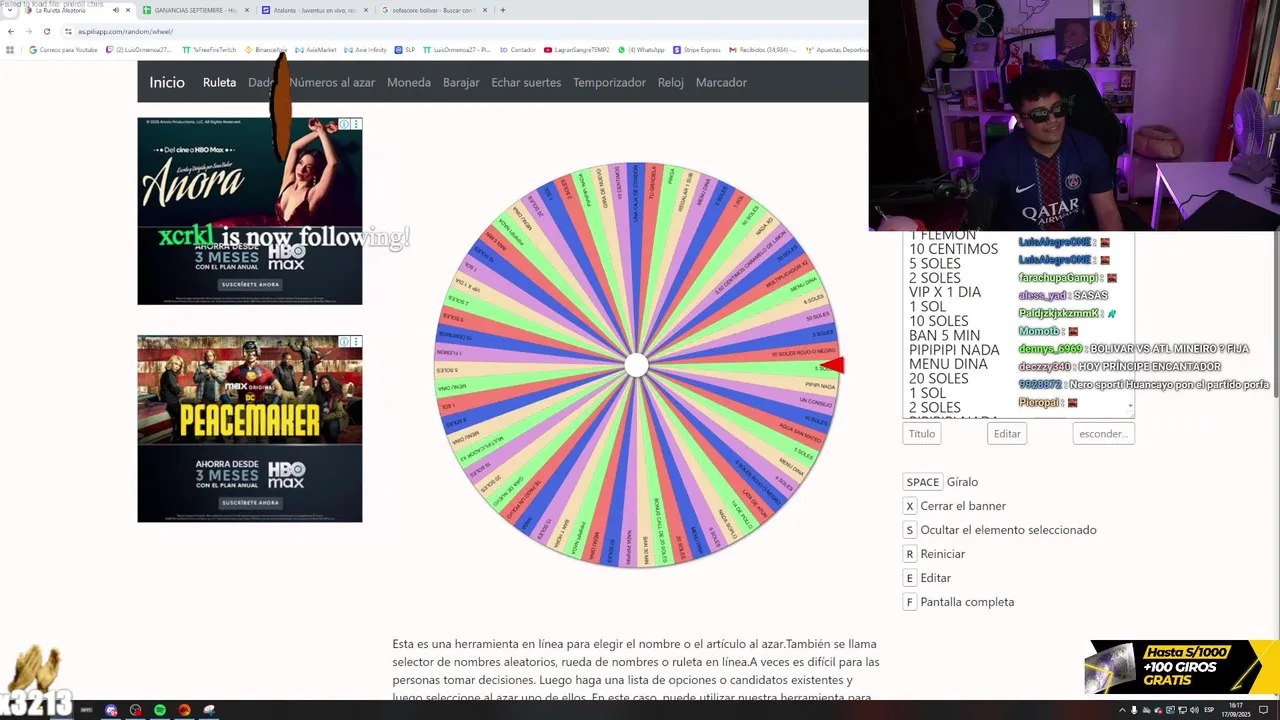This screenshot has width=1280, height=720.
Task: Open Barajar in the navbar
Action: pyautogui.click(x=461, y=82)
